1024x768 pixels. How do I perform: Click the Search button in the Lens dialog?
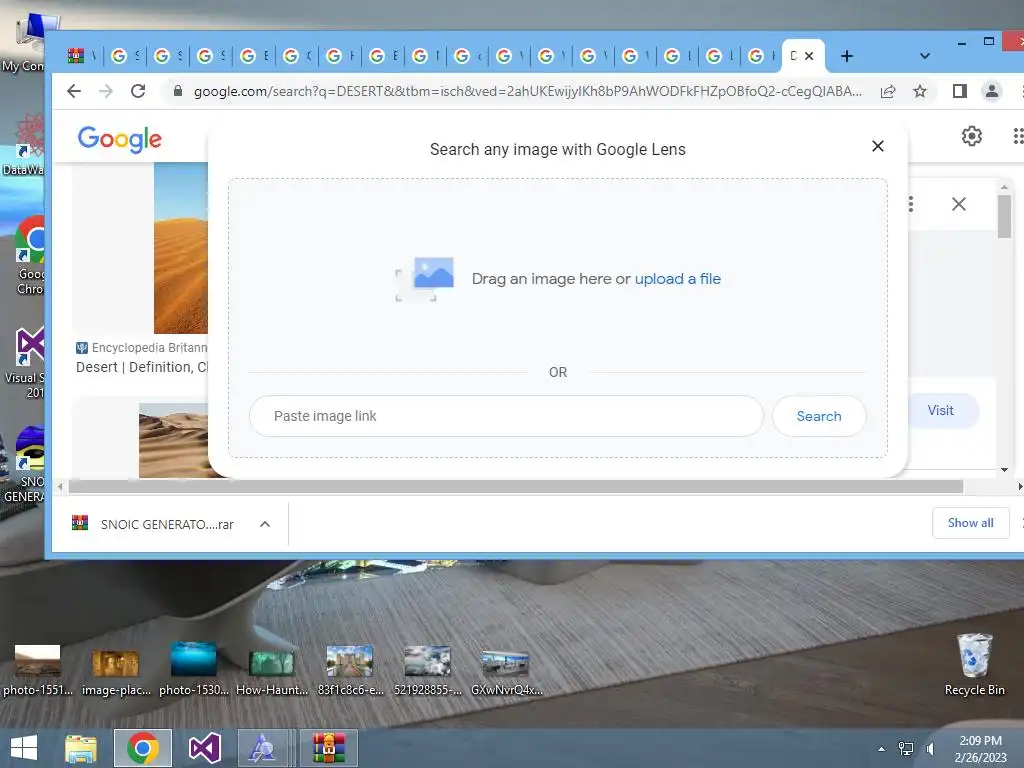click(819, 416)
